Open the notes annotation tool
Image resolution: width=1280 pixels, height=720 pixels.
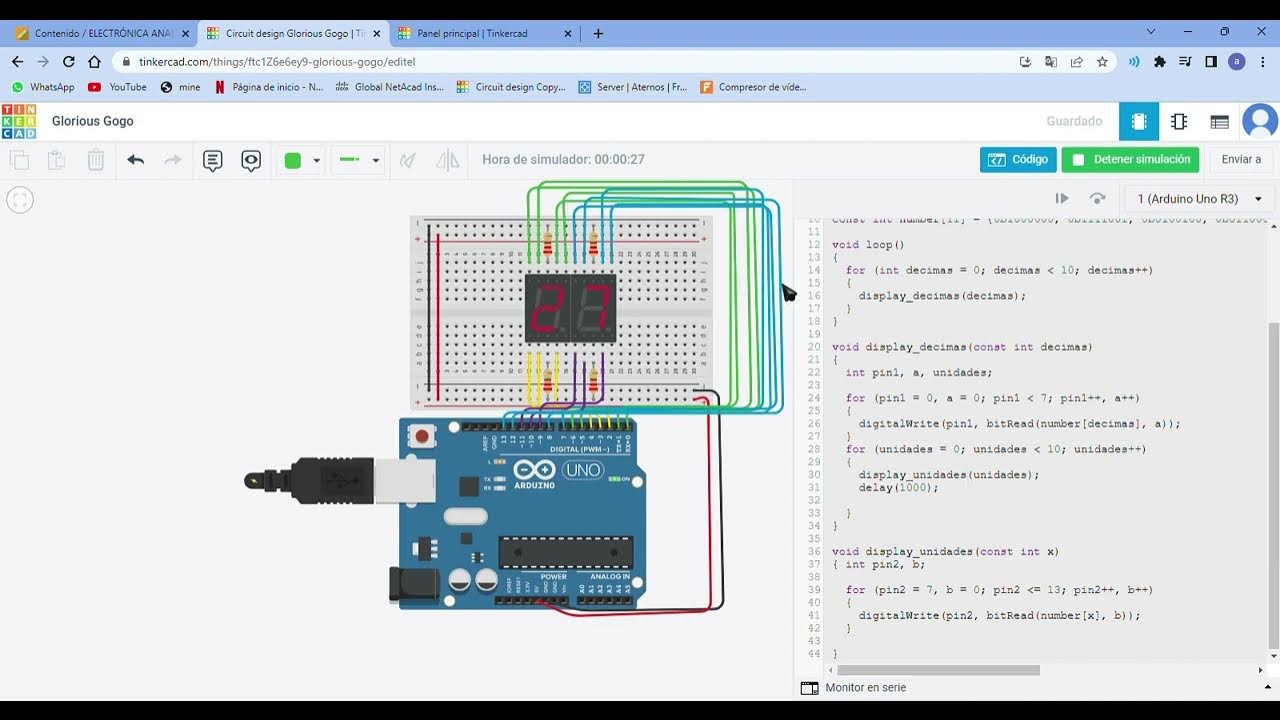pos(212,160)
